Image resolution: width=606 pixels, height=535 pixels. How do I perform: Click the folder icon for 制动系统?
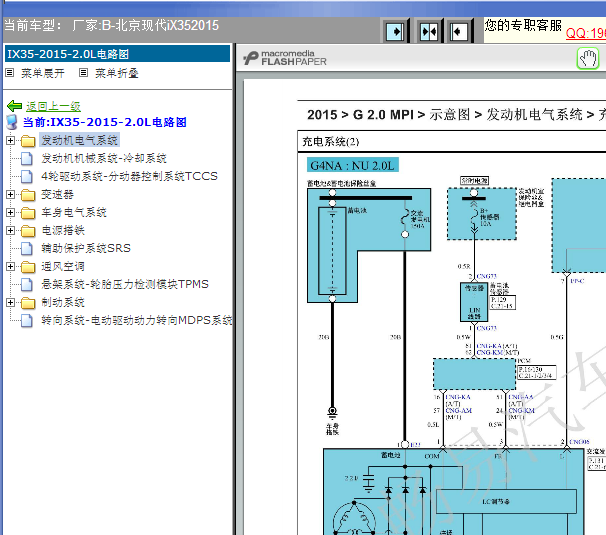coord(28,303)
